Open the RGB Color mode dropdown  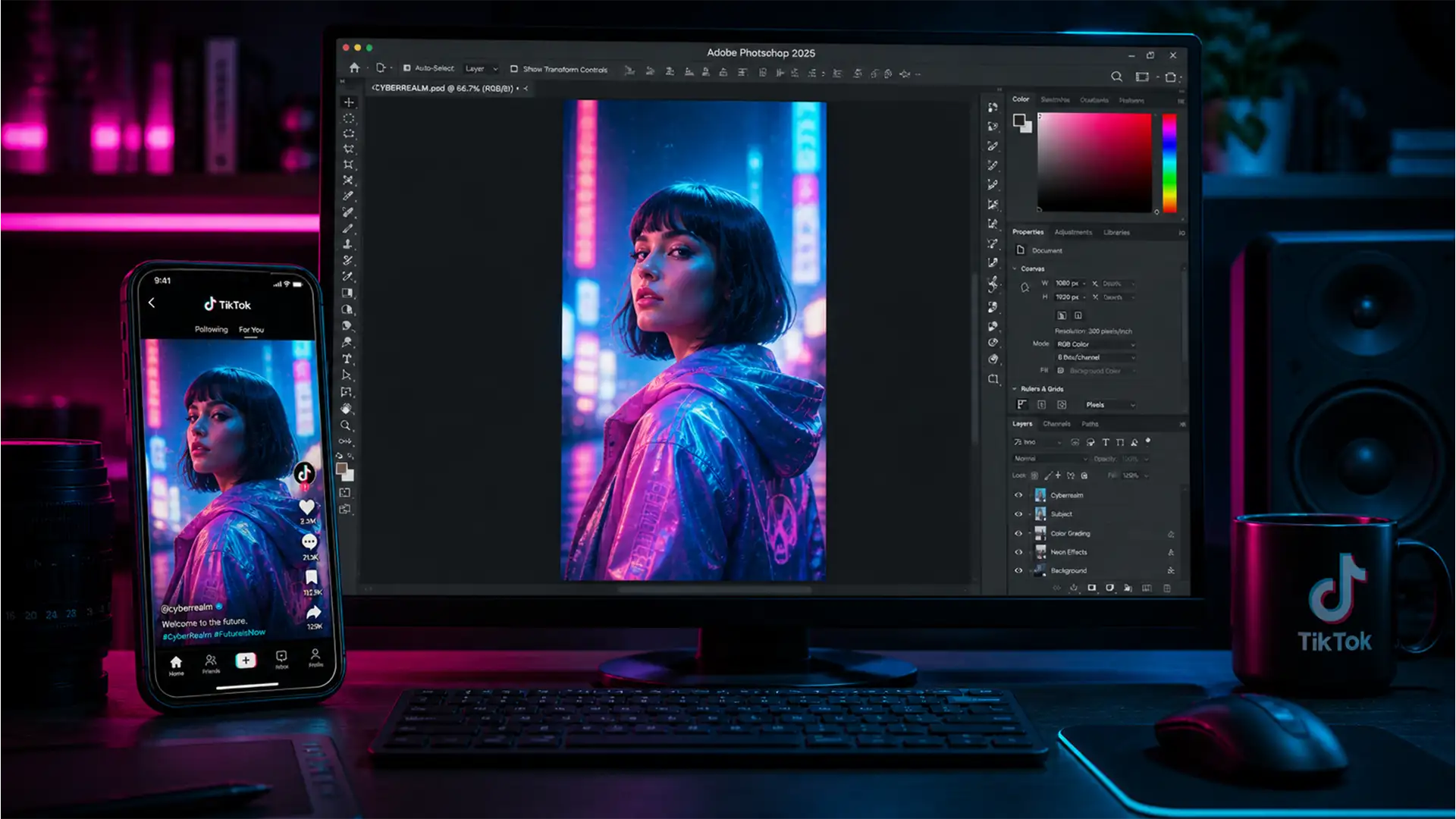click(1096, 344)
